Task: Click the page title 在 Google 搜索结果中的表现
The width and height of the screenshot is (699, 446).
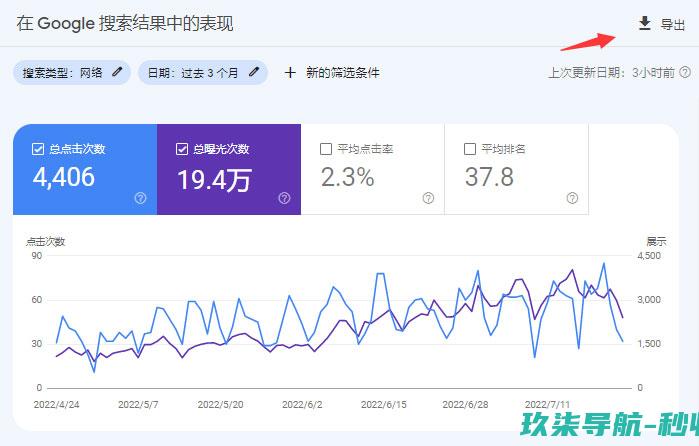Action: point(125,23)
